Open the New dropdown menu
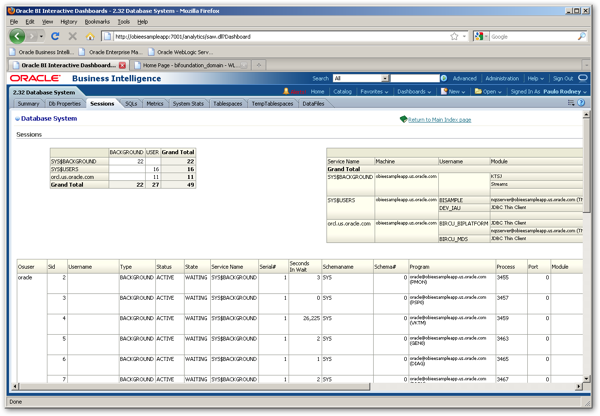Viewport: 600px width, 416px height. pyautogui.click(x=453, y=91)
